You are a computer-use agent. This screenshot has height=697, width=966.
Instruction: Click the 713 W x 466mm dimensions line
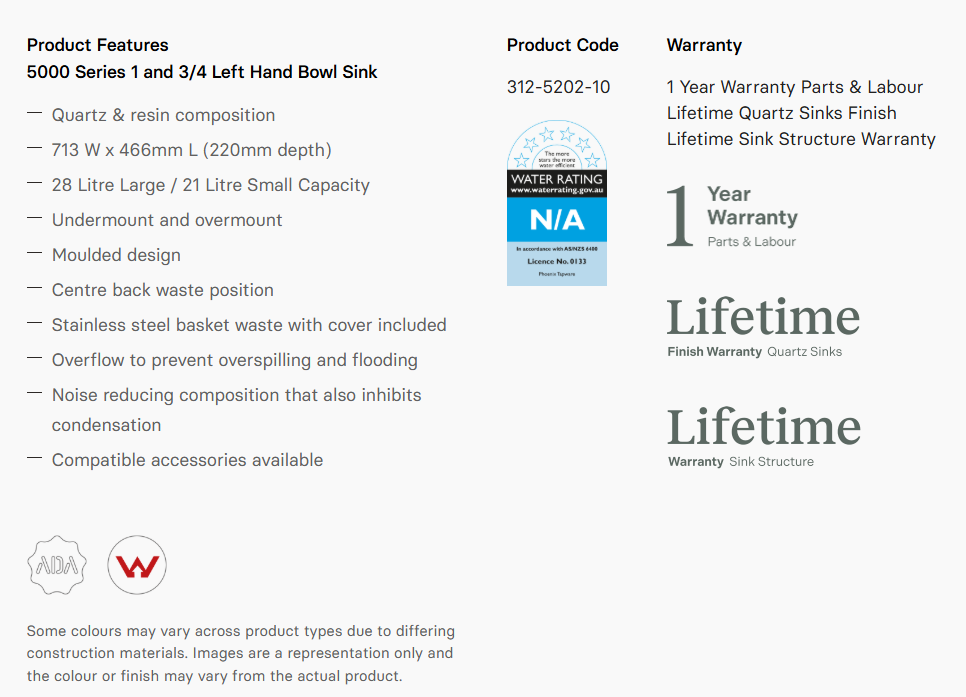191,150
